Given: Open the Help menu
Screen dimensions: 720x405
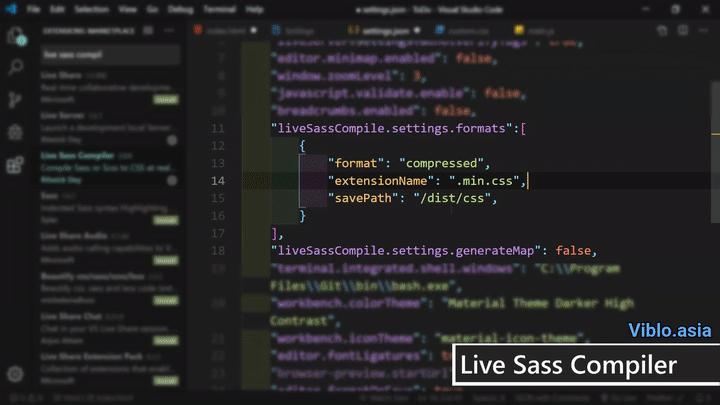Looking at the screenshot, I should pyautogui.click(x=254, y=9).
